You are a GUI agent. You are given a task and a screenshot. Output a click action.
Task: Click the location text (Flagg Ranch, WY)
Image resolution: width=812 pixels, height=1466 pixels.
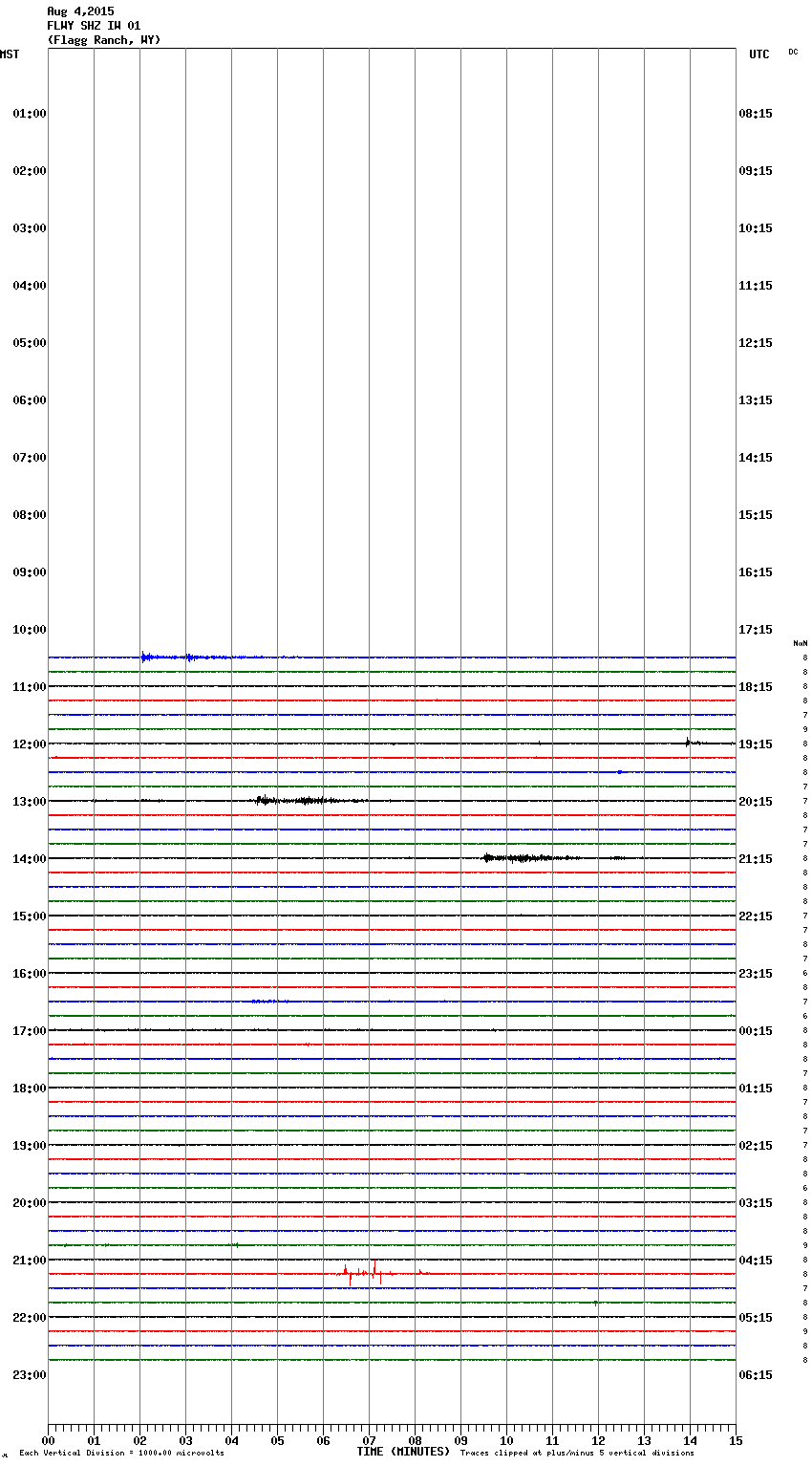coord(104,40)
